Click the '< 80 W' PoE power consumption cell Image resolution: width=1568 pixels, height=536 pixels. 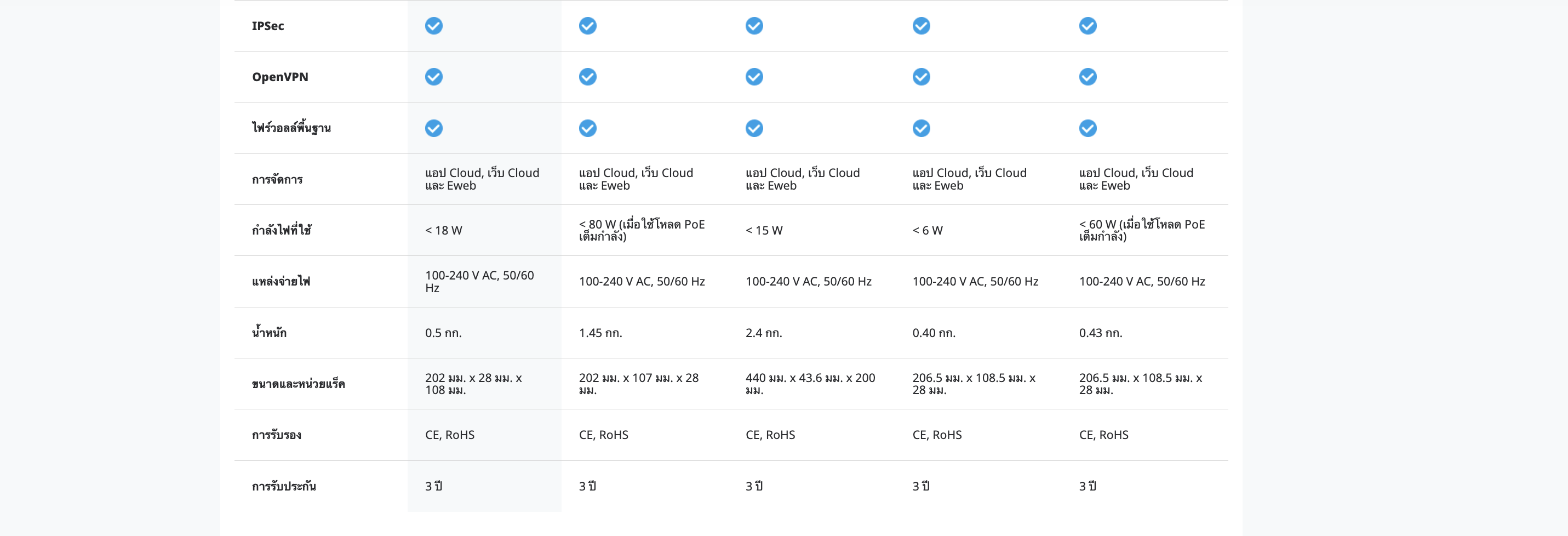point(641,230)
